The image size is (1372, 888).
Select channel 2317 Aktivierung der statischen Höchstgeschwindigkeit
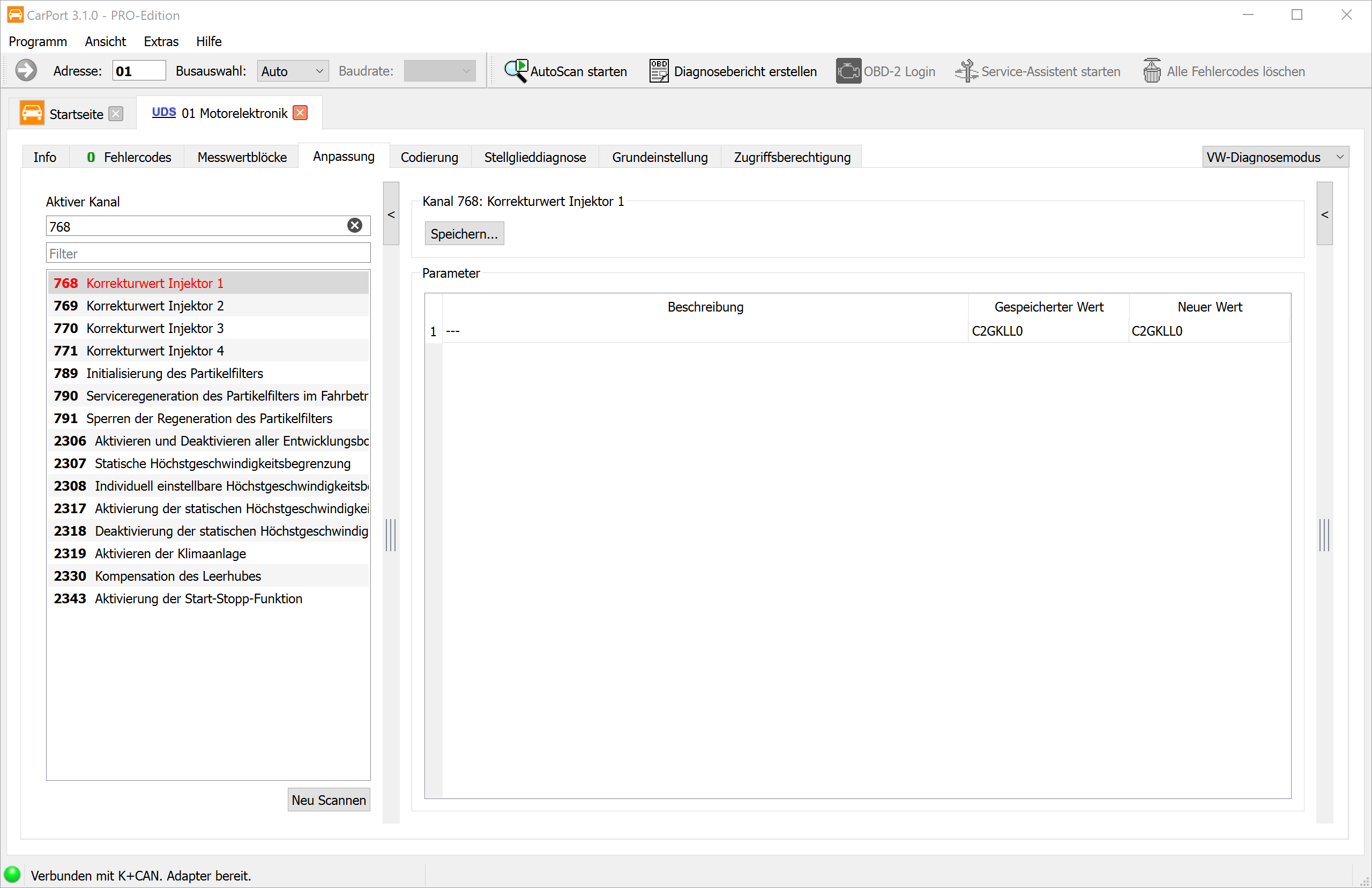point(208,508)
